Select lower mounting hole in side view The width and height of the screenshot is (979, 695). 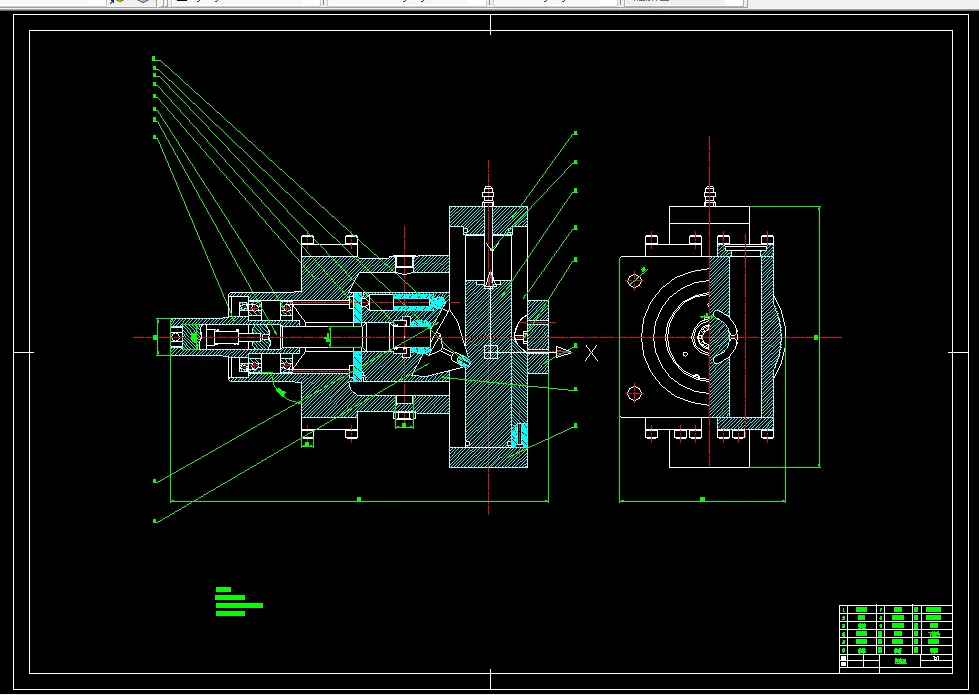[x=634, y=393]
